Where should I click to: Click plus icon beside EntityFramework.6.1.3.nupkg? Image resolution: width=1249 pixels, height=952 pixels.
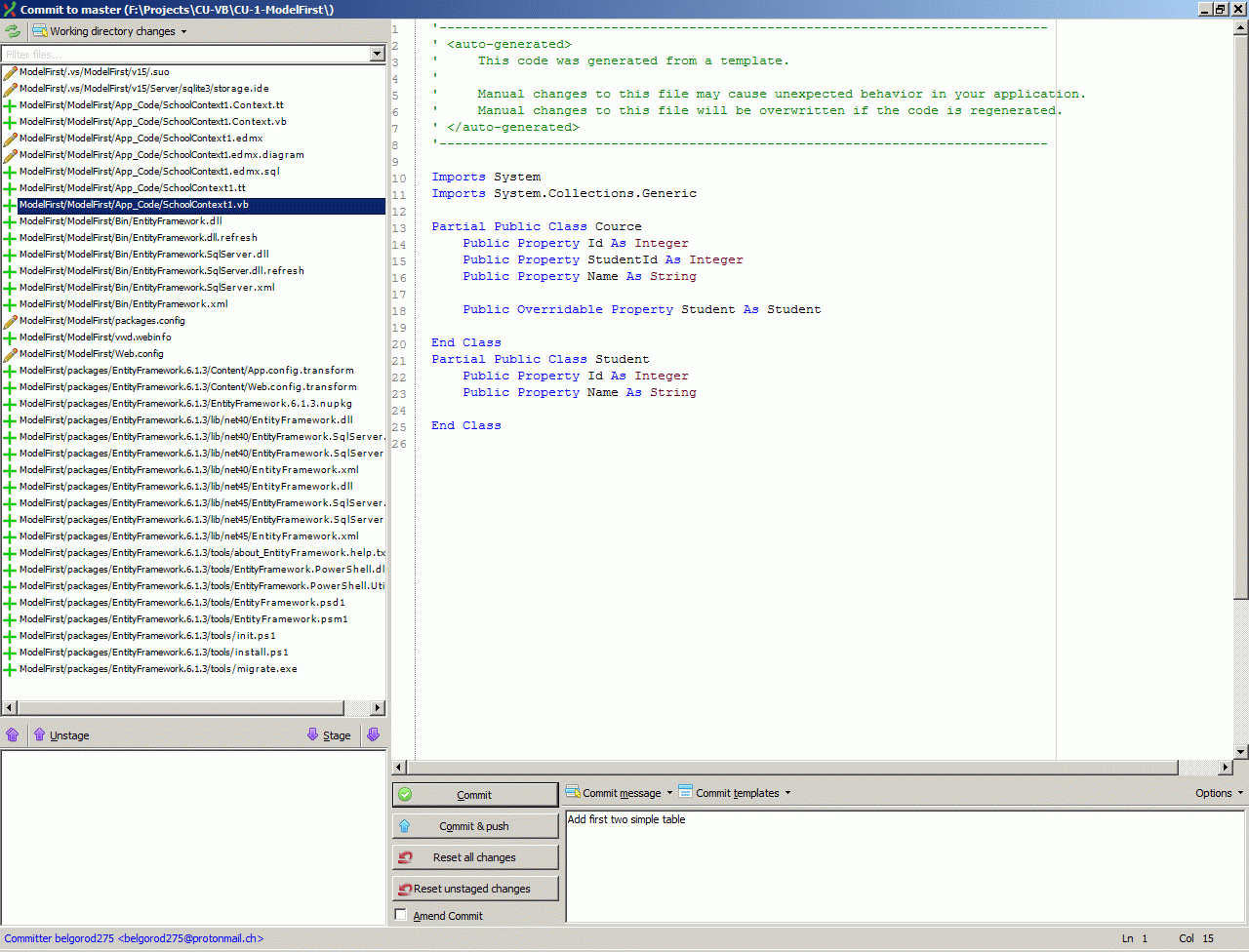point(10,404)
